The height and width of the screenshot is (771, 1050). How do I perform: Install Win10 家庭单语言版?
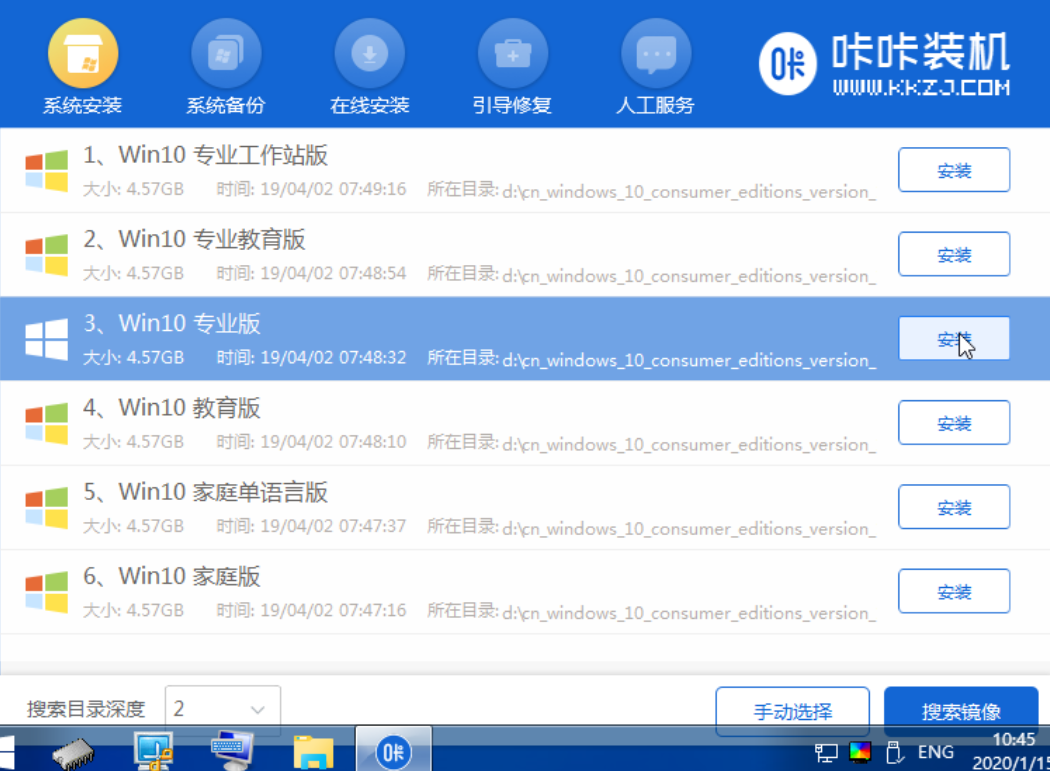953,508
